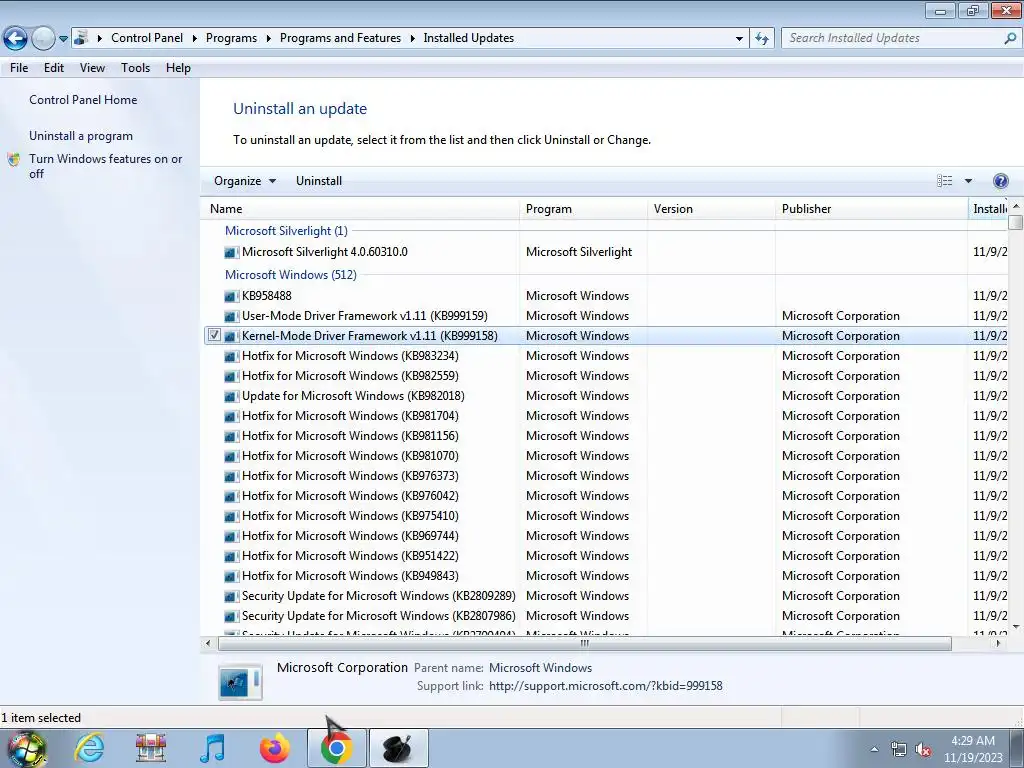Click the blue help icon
The image size is (1024, 768).
coord(1000,181)
